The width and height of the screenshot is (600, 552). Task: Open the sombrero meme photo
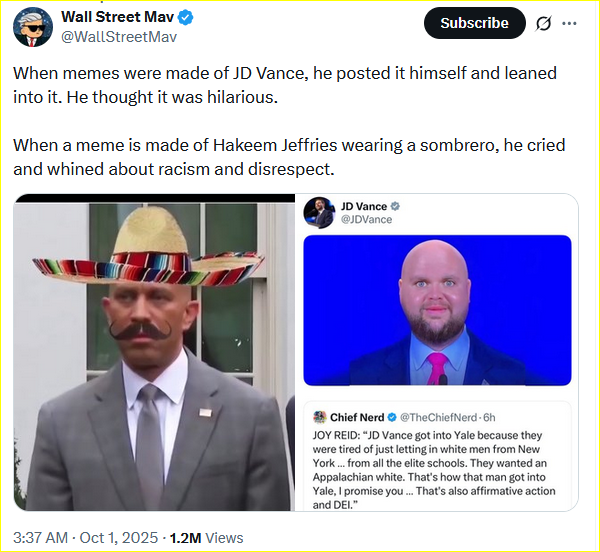tap(155, 353)
